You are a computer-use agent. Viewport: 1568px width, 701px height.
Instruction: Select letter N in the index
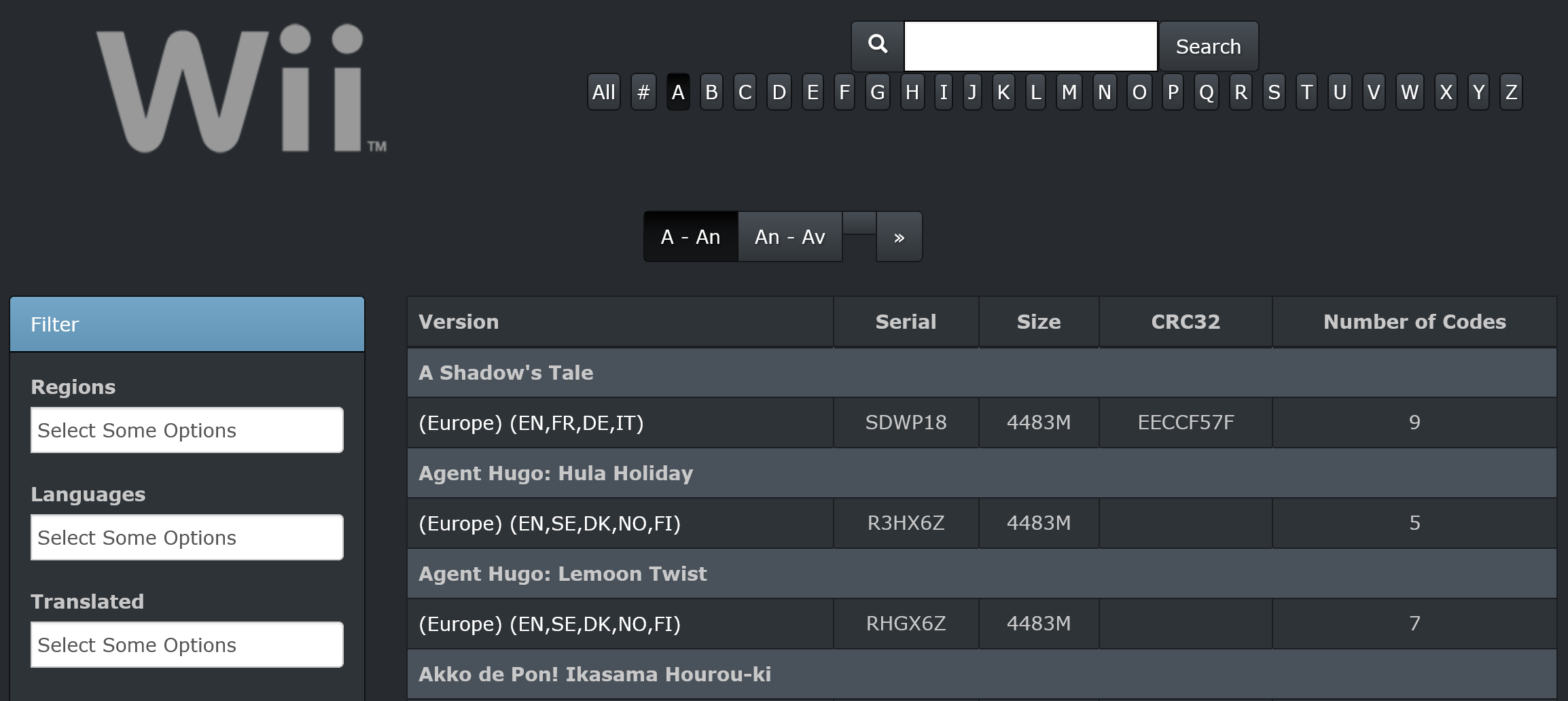point(1105,92)
